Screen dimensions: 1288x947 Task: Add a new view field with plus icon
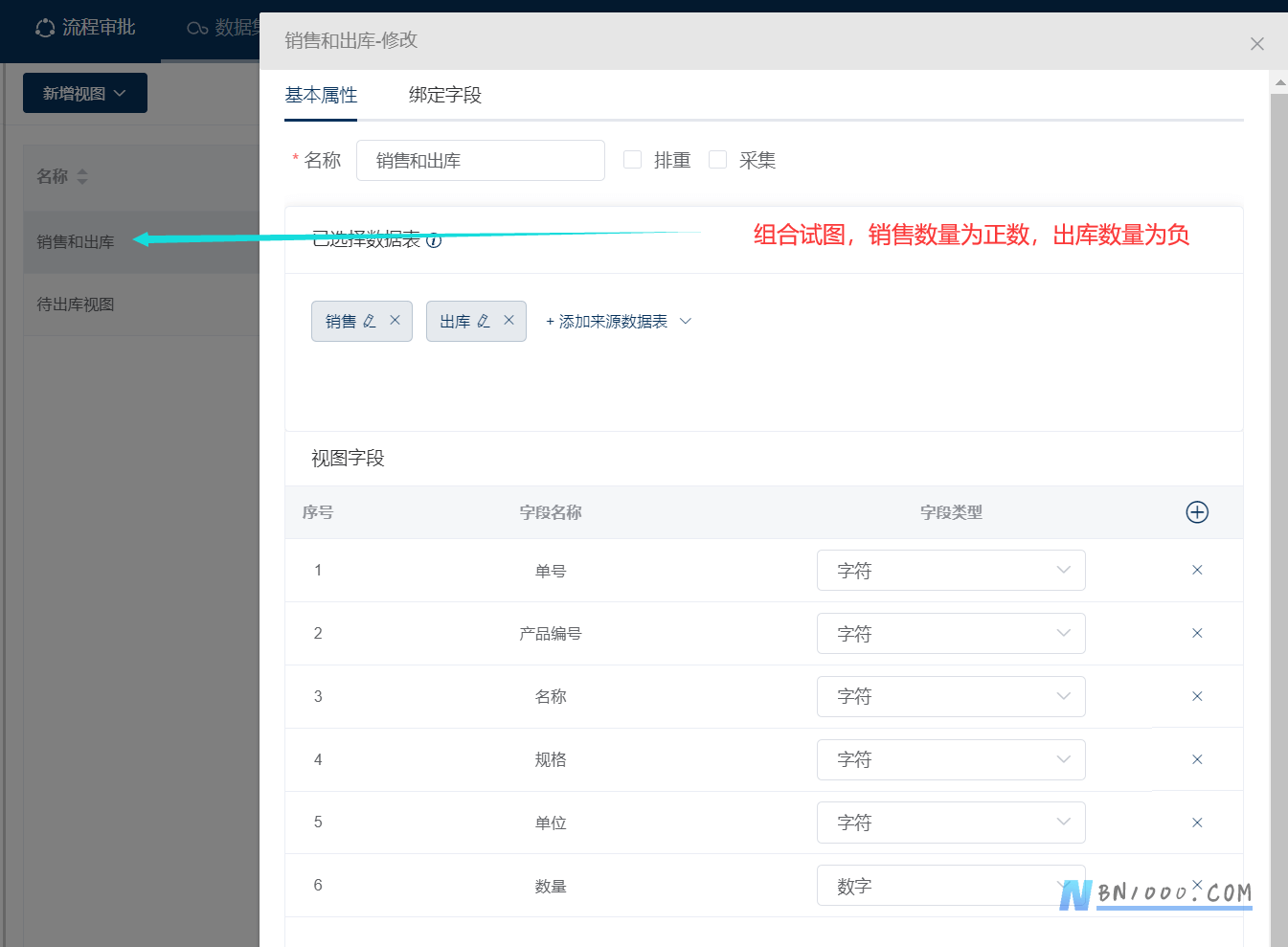[1197, 512]
